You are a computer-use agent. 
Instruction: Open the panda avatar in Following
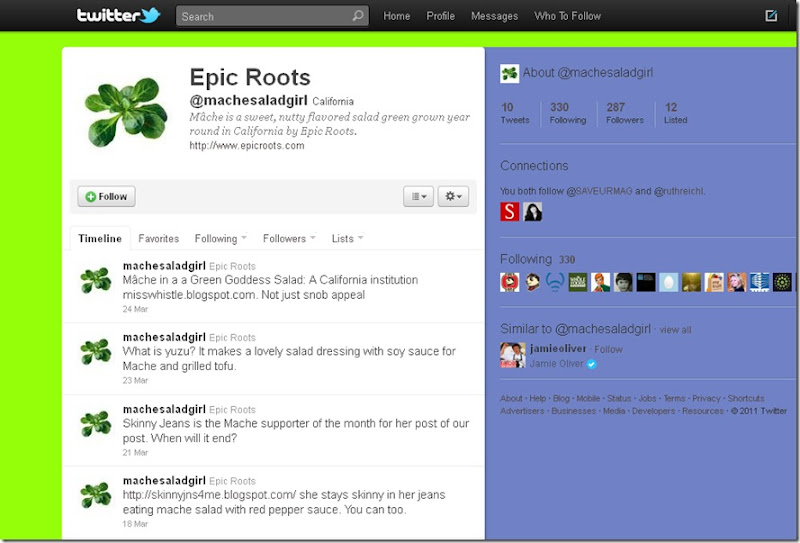click(x=533, y=282)
